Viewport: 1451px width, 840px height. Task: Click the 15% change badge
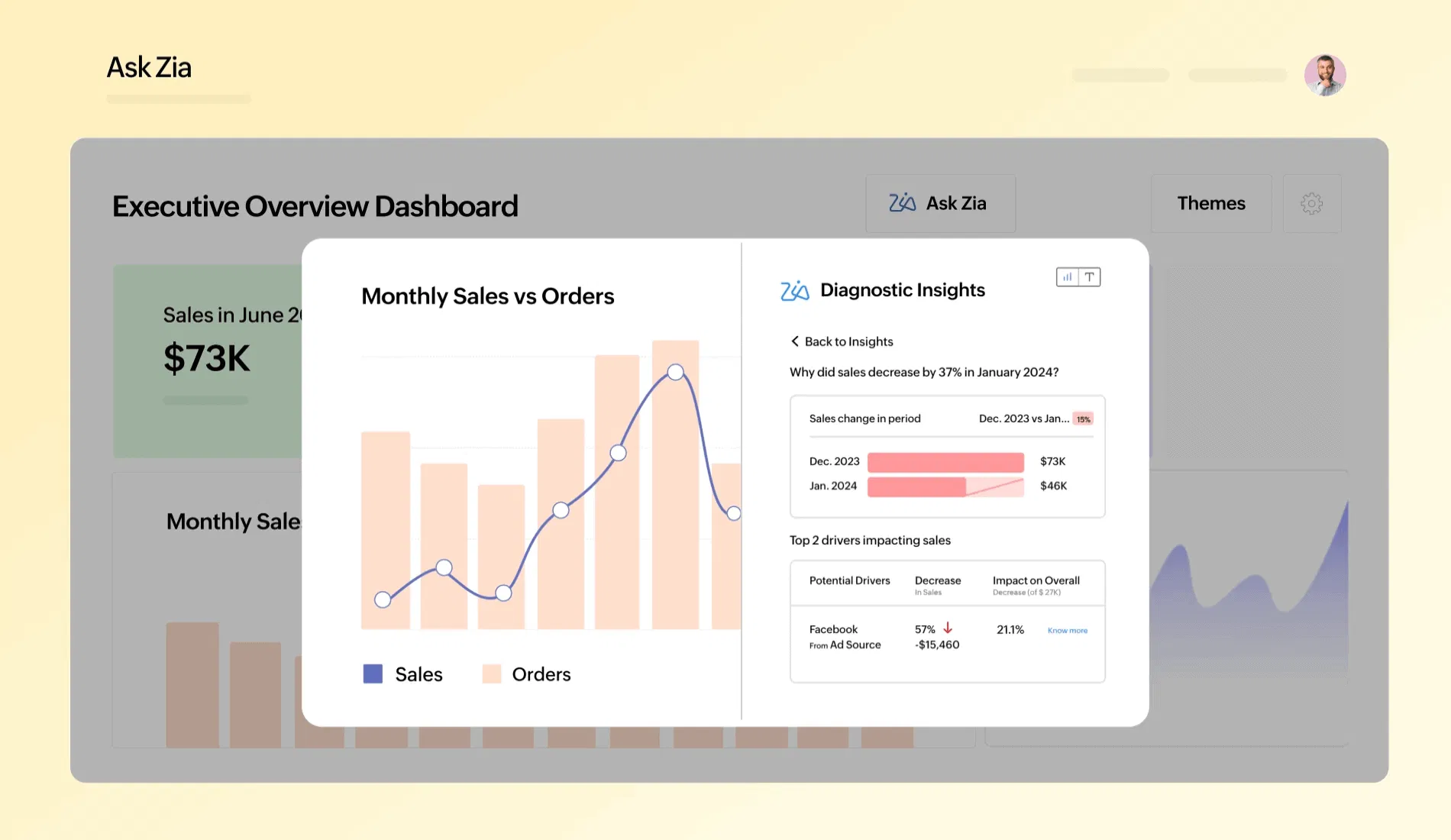pos(1083,419)
